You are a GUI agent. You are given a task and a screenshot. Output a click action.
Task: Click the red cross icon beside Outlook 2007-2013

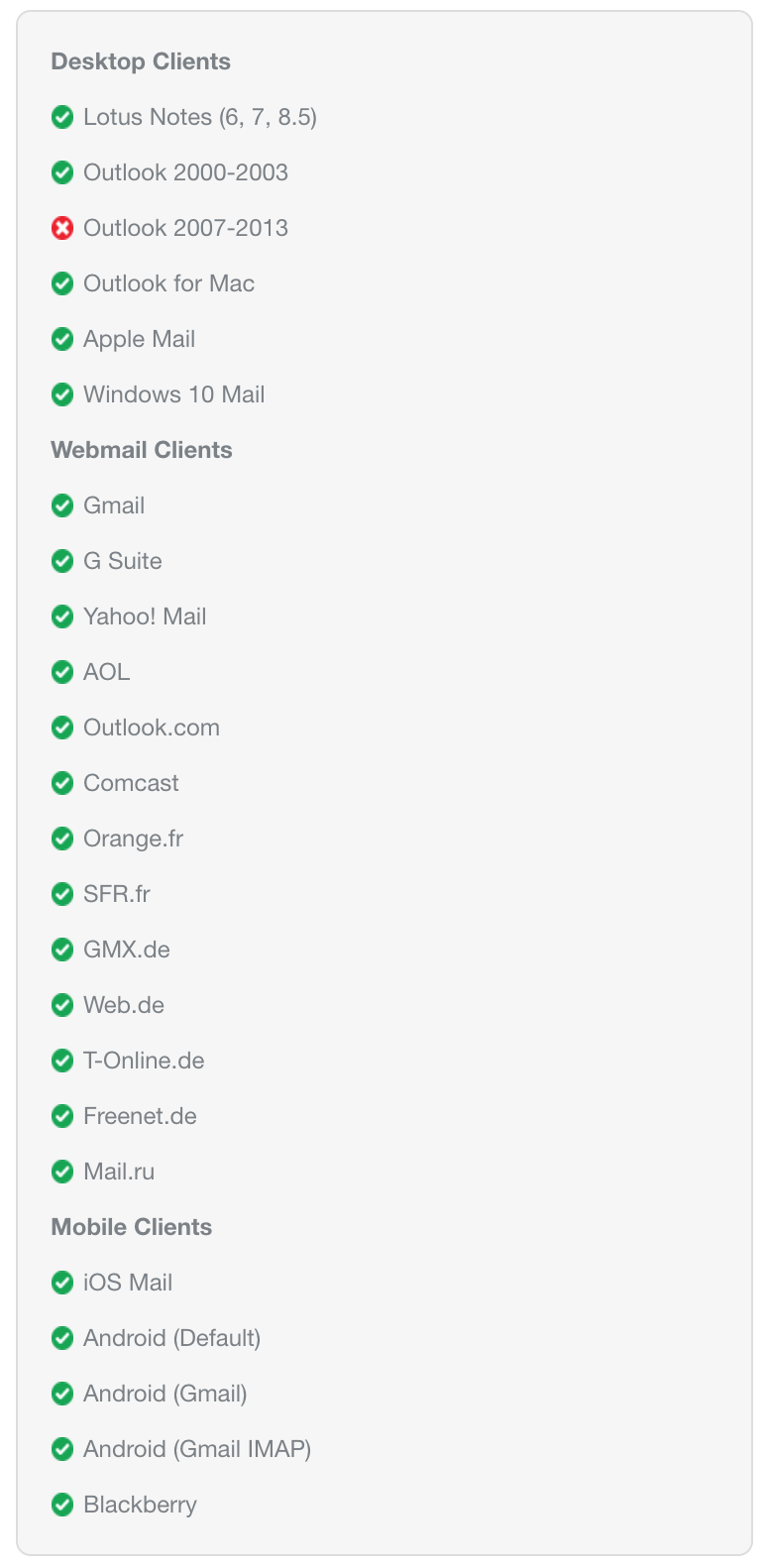(62, 229)
